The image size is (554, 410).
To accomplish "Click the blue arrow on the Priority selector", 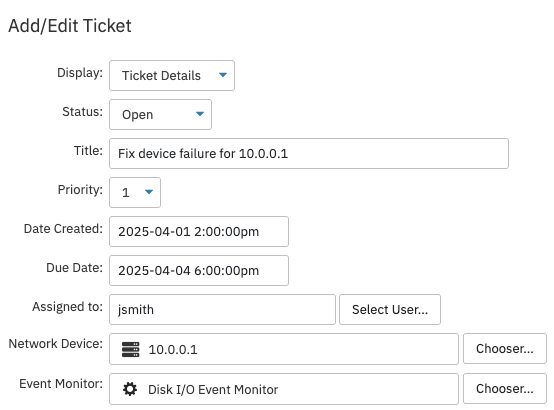I will [149, 192].
